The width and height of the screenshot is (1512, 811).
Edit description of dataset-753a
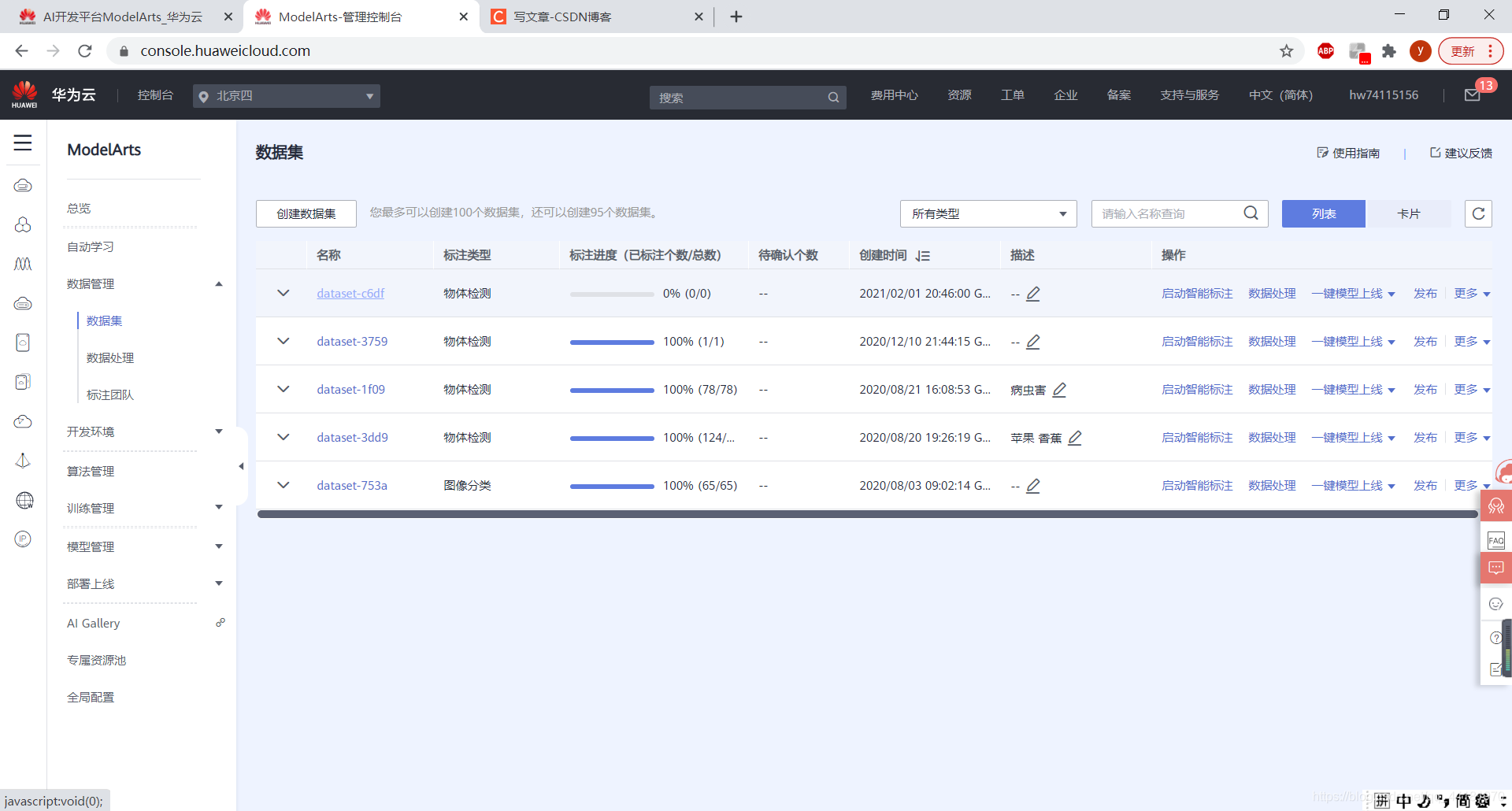pyautogui.click(x=1033, y=486)
